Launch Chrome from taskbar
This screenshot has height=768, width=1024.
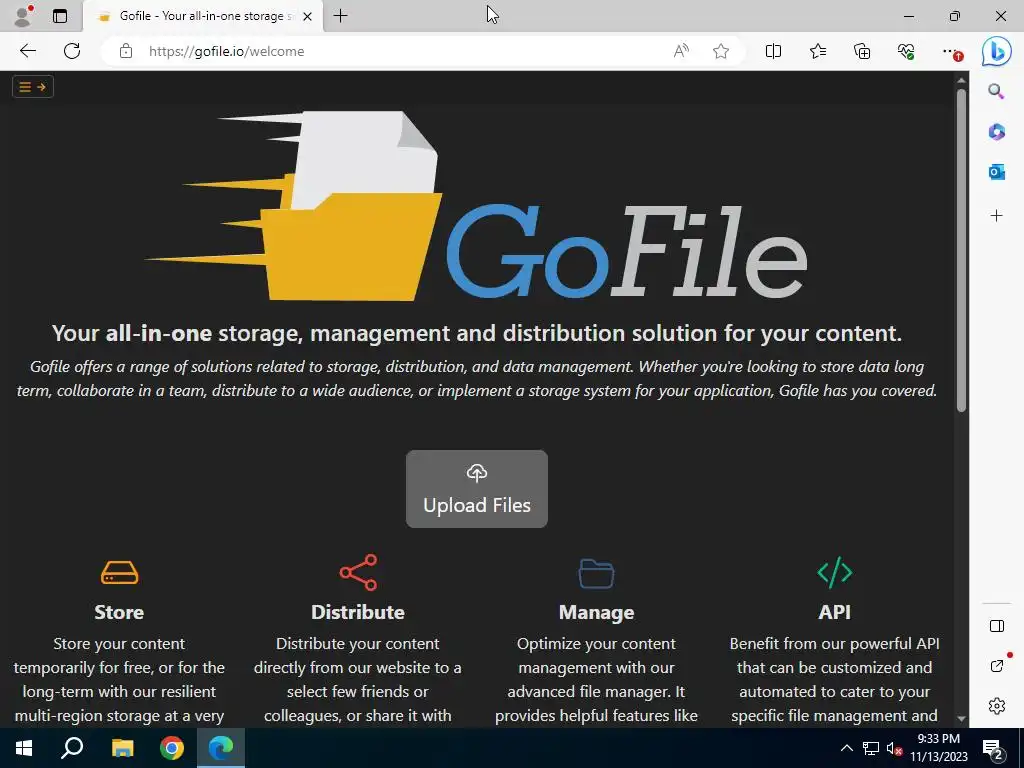click(172, 748)
